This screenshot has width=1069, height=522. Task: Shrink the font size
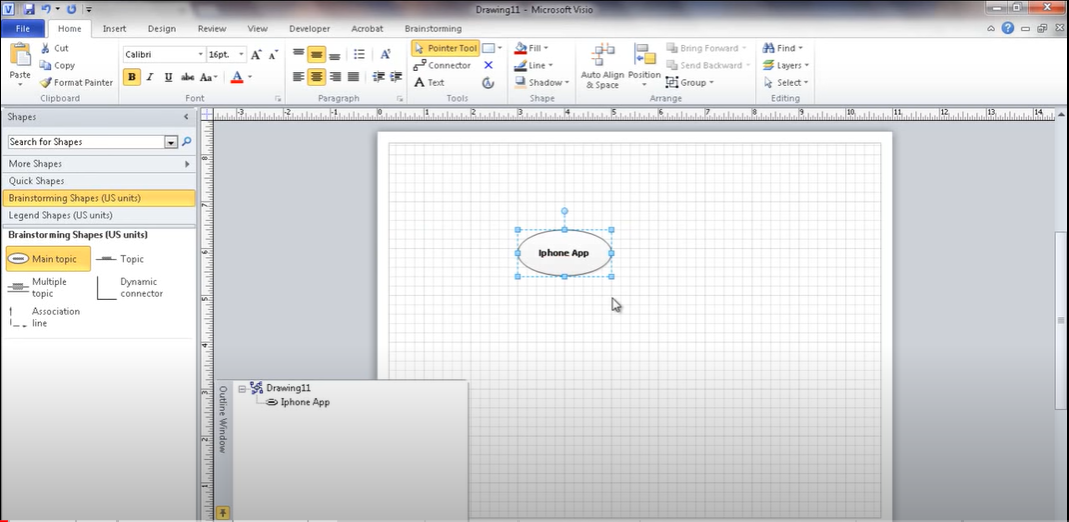pos(273,55)
